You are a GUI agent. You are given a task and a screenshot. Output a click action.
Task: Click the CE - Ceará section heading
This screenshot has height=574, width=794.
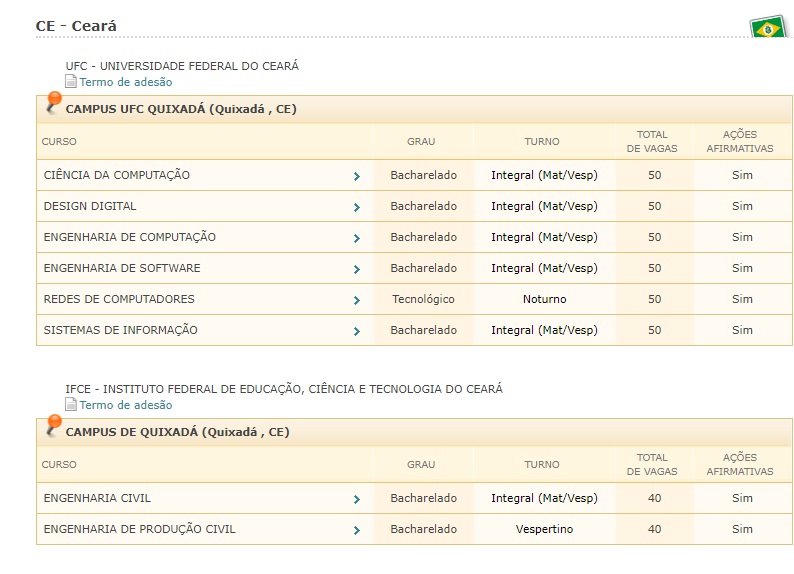tap(75, 26)
